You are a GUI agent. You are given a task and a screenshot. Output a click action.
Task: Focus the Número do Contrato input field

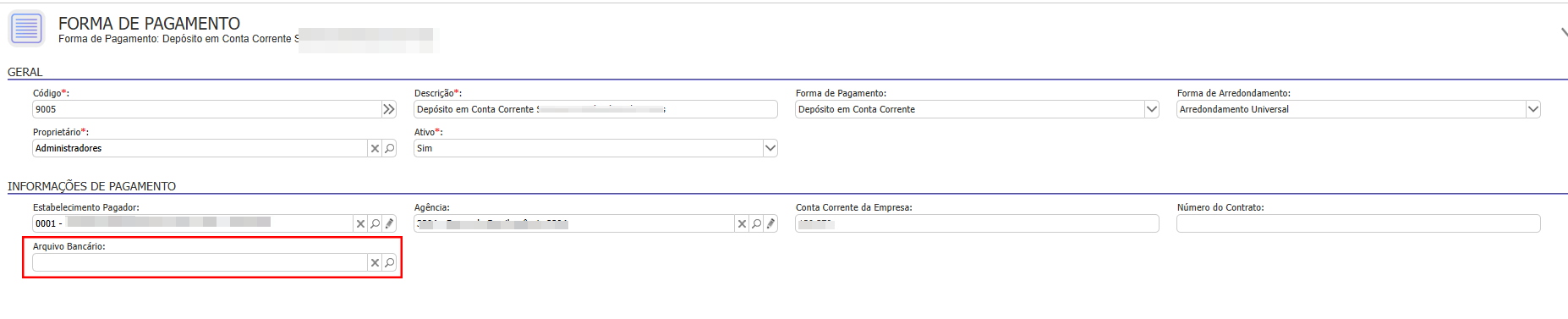[1358, 223]
